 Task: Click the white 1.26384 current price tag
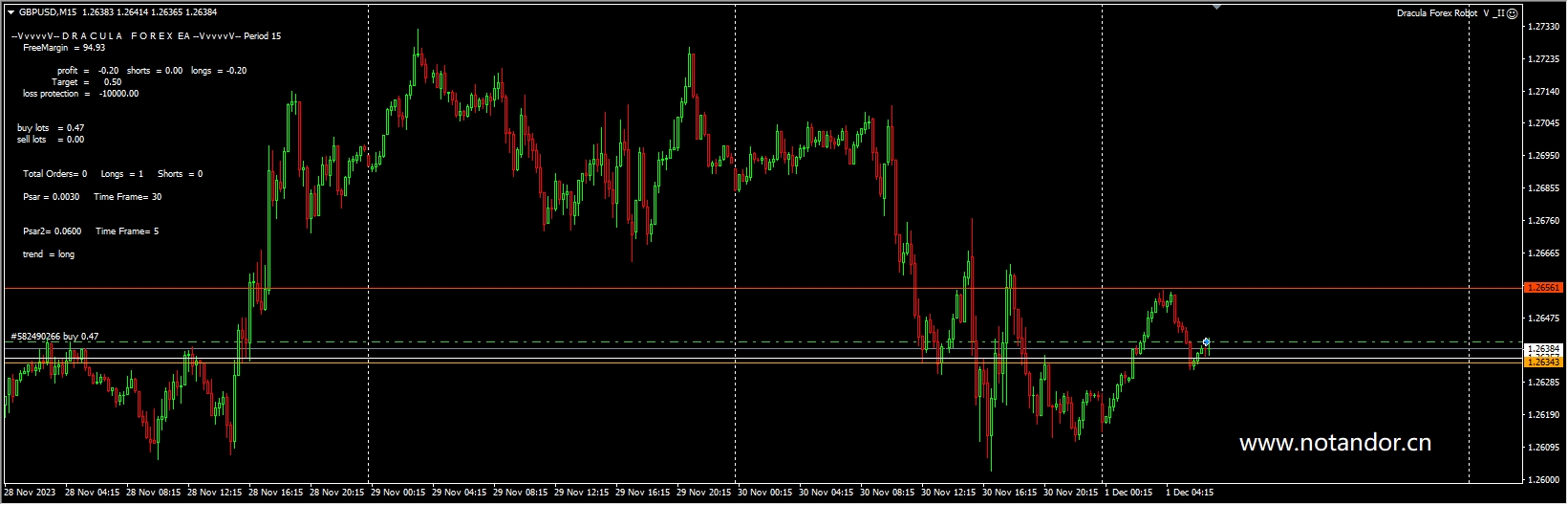pyautogui.click(x=1543, y=349)
